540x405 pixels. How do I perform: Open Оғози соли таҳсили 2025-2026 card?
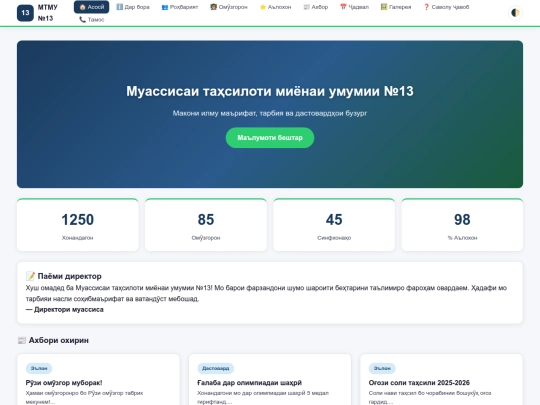tap(442, 380)
